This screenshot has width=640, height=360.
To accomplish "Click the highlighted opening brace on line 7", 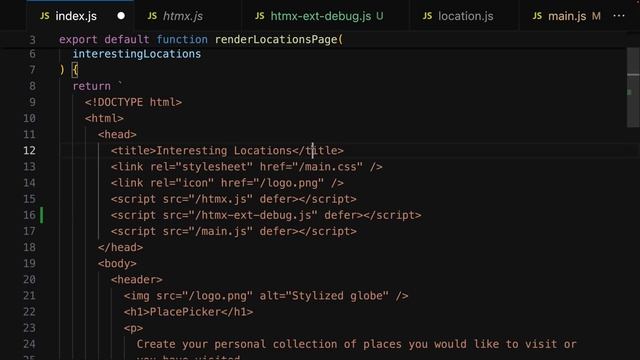I will 75,70.
